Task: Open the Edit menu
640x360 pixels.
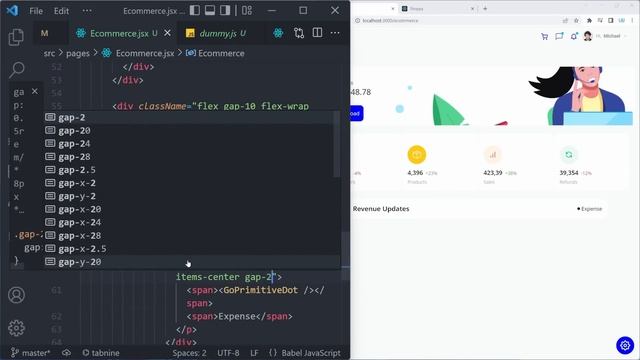Action: pos(61,11)
